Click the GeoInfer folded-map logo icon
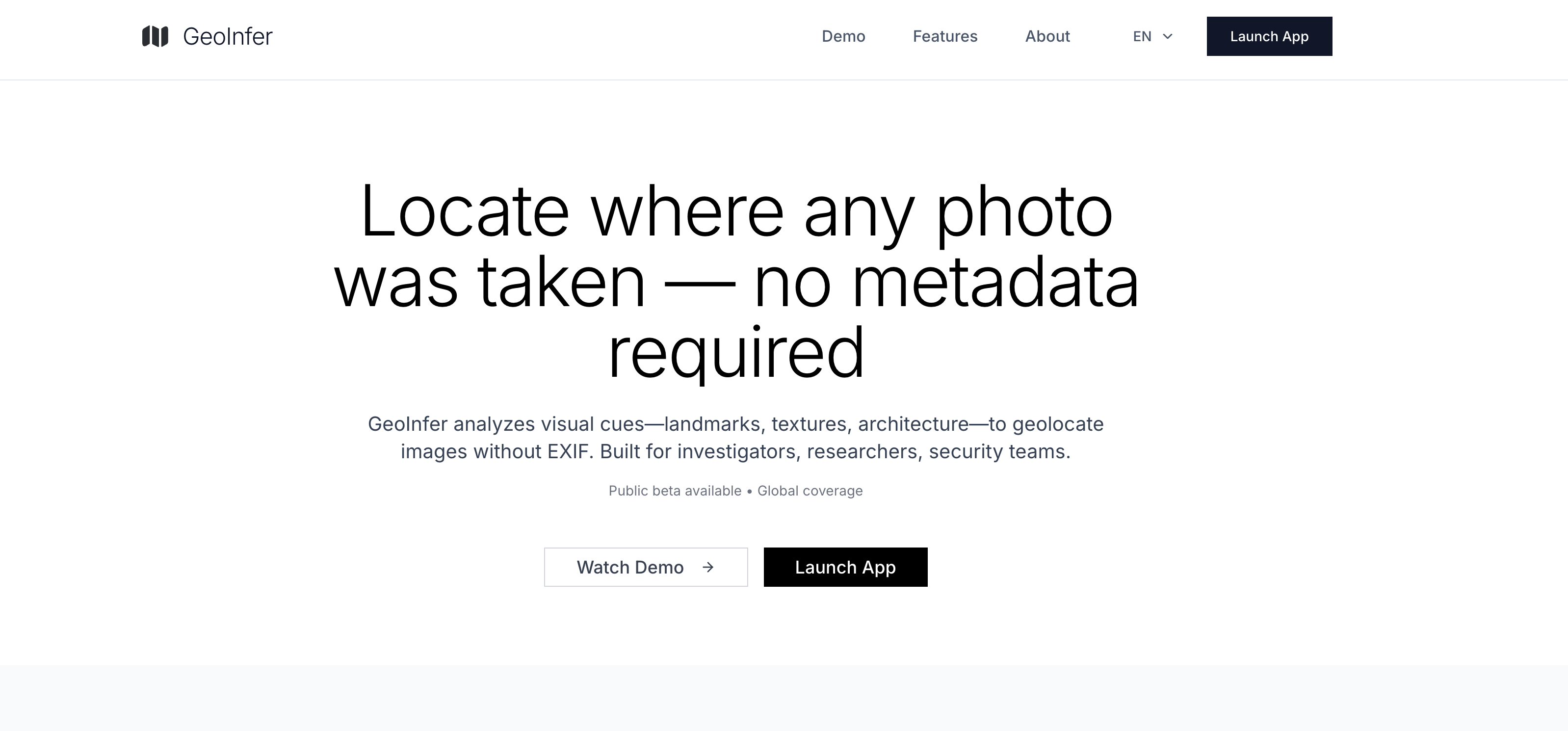The image size is (1568, 731). point(155,36)
